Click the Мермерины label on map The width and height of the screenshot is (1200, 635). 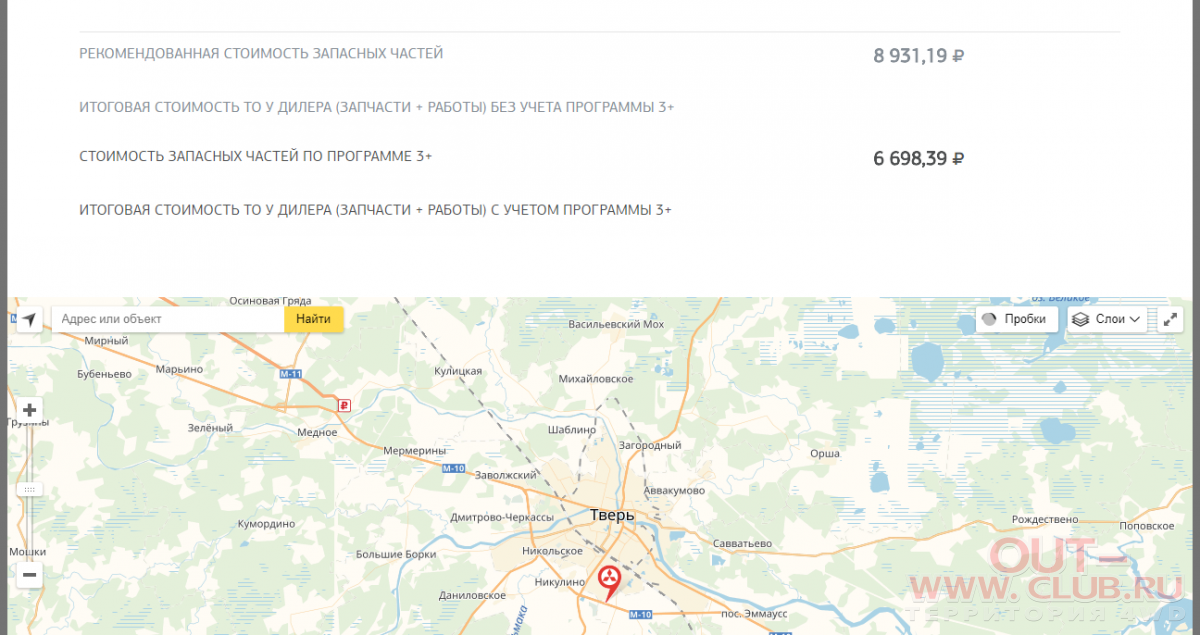415,451
